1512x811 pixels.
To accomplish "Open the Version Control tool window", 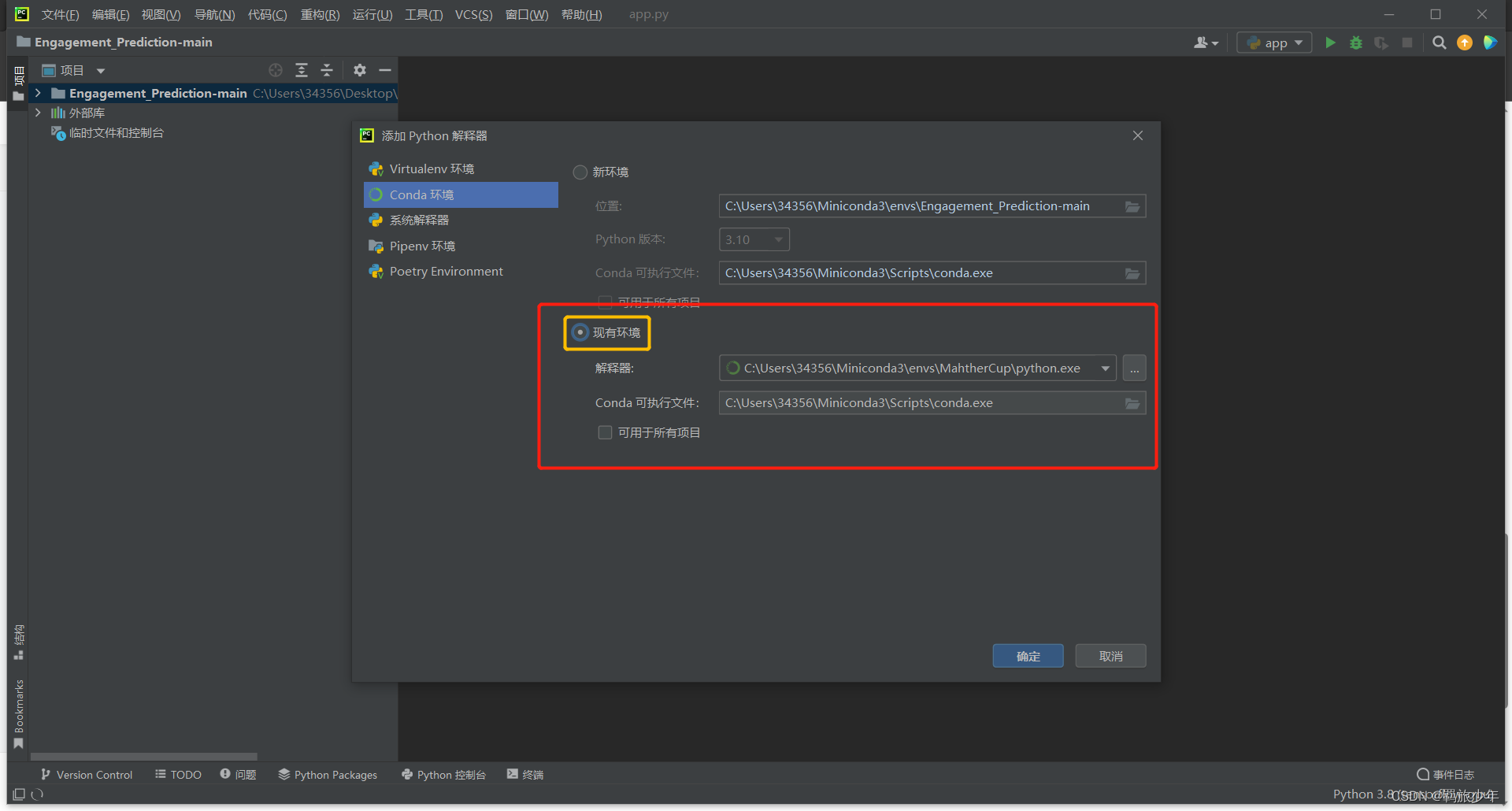I will coord(87,775).
